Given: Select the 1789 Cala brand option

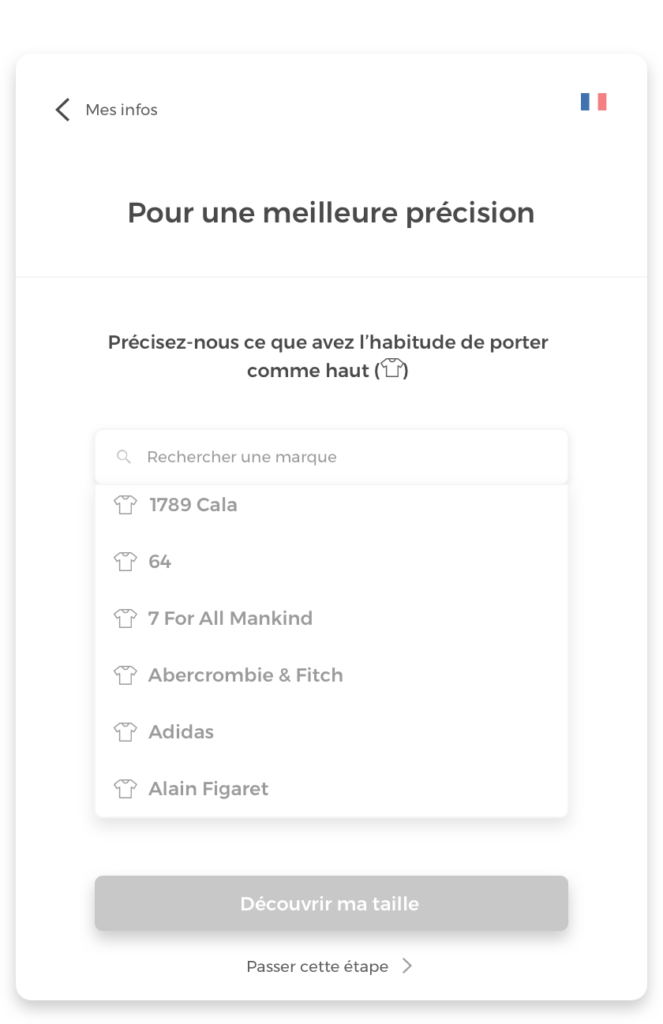Looking at the screenshot, I should coord(193,505).
